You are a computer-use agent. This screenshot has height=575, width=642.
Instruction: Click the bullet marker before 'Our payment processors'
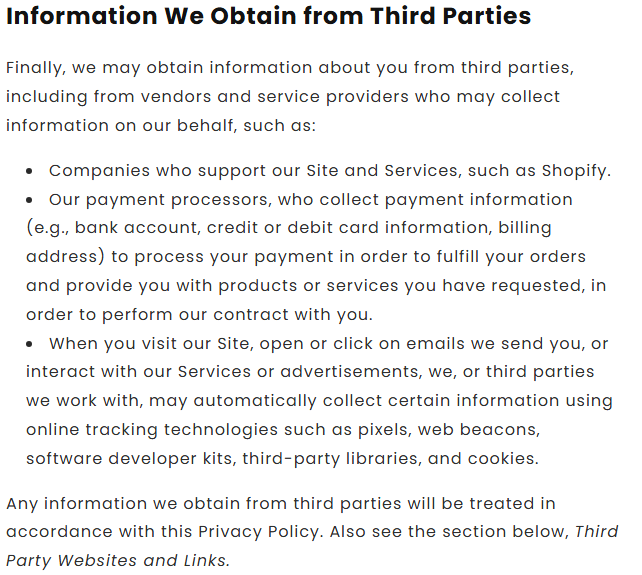31,200
